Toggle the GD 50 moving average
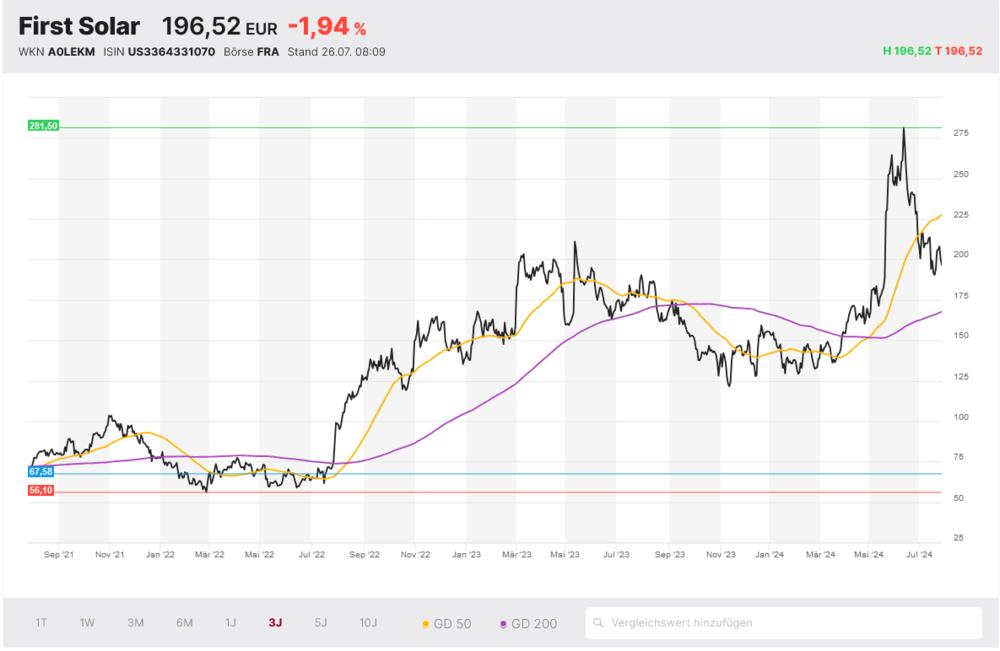Screen dimensions: 1000x651 pyautogui.click(x=446, y=624)
